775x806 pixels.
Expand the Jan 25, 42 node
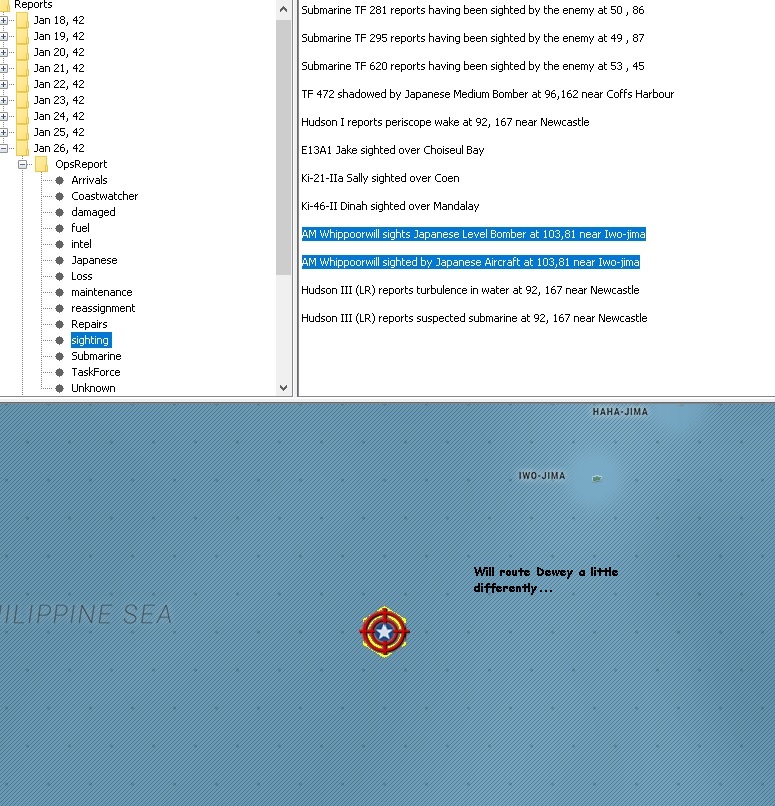[x=4, y=132]
